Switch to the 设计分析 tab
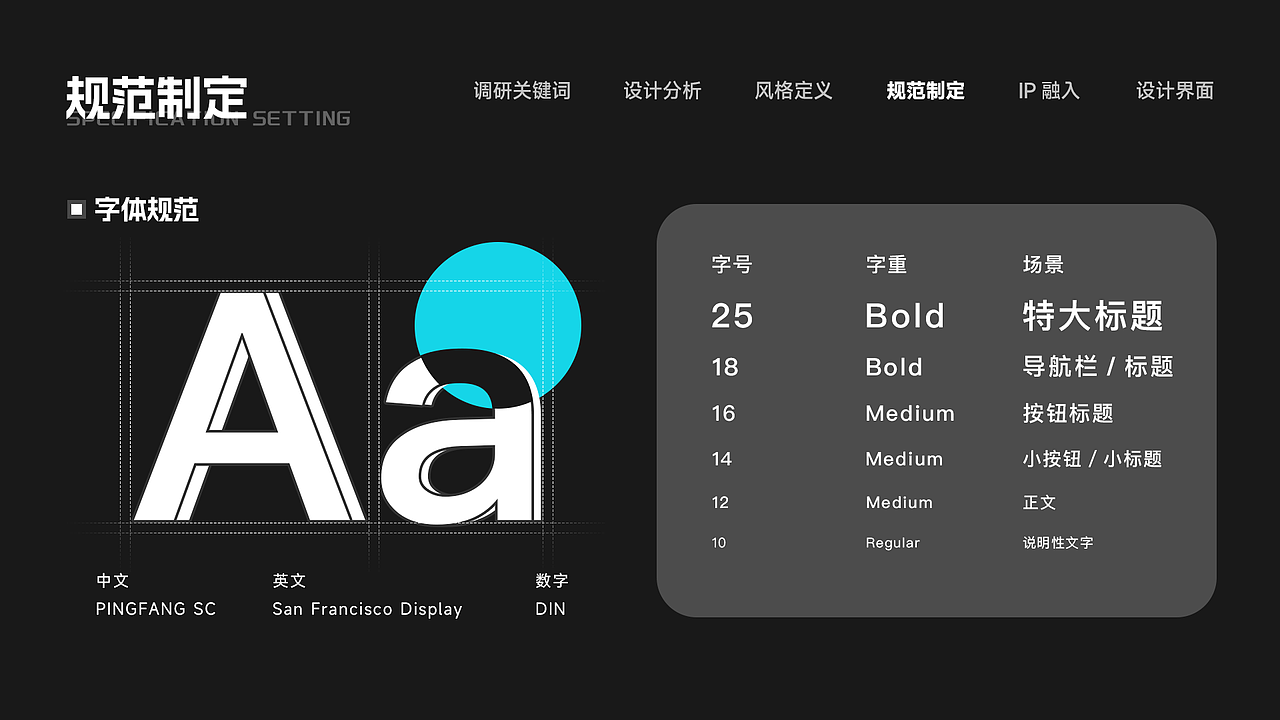Viewport: 1280px width, 720px height. [x=662, y=91]
